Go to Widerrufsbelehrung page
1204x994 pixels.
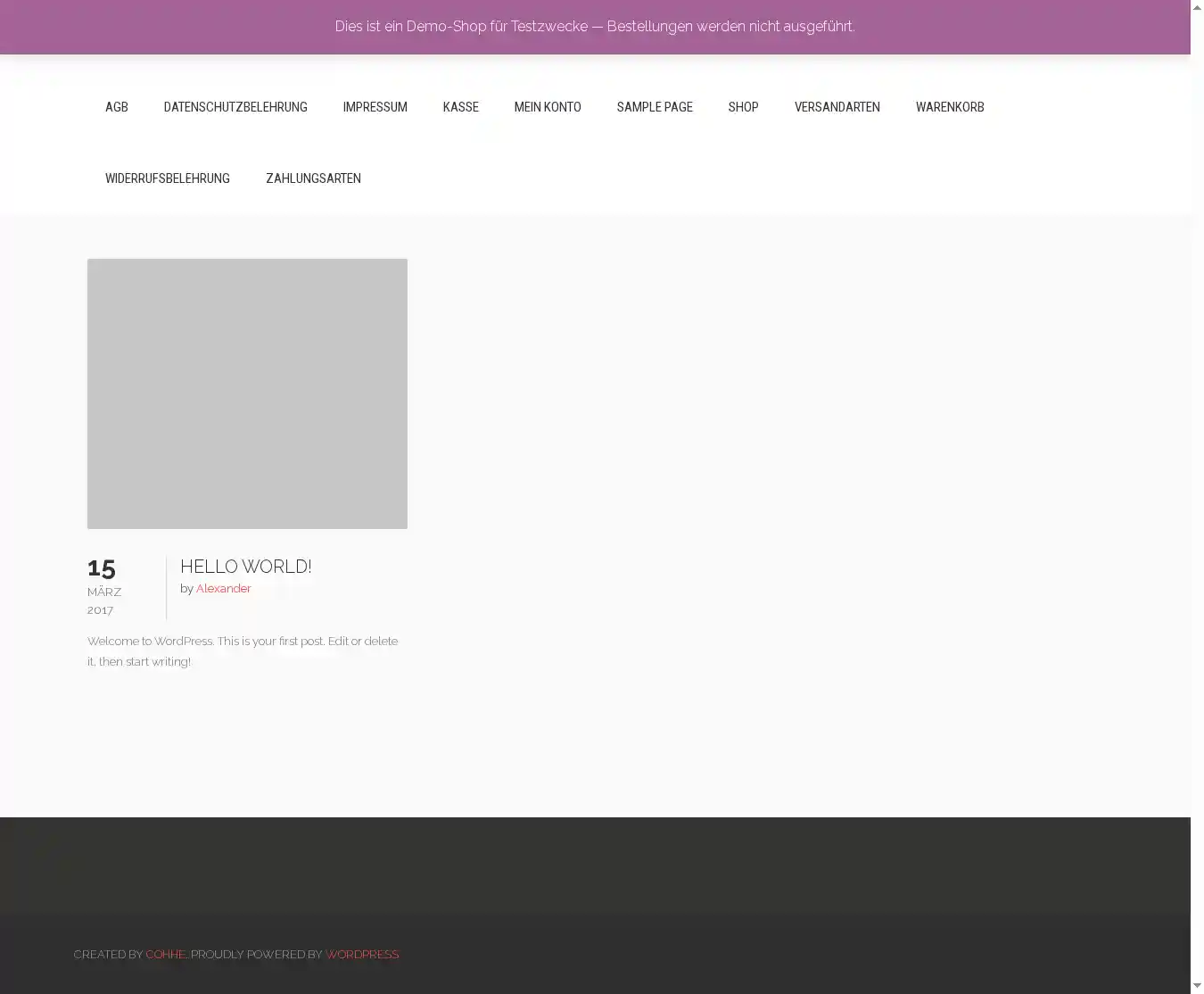click(168, 178)
